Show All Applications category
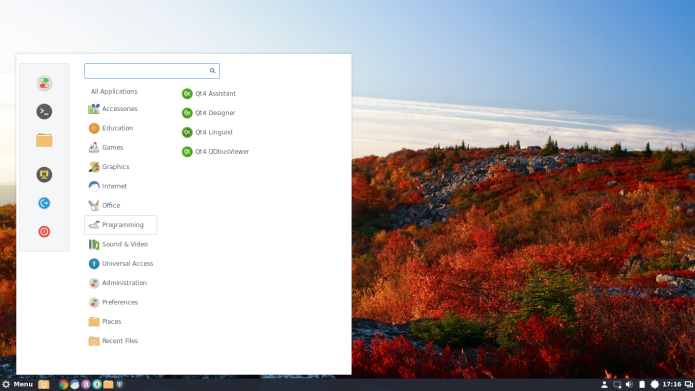The height and width of the screenshot is (391, 695). pyautogui.click(x=114, y=91)
